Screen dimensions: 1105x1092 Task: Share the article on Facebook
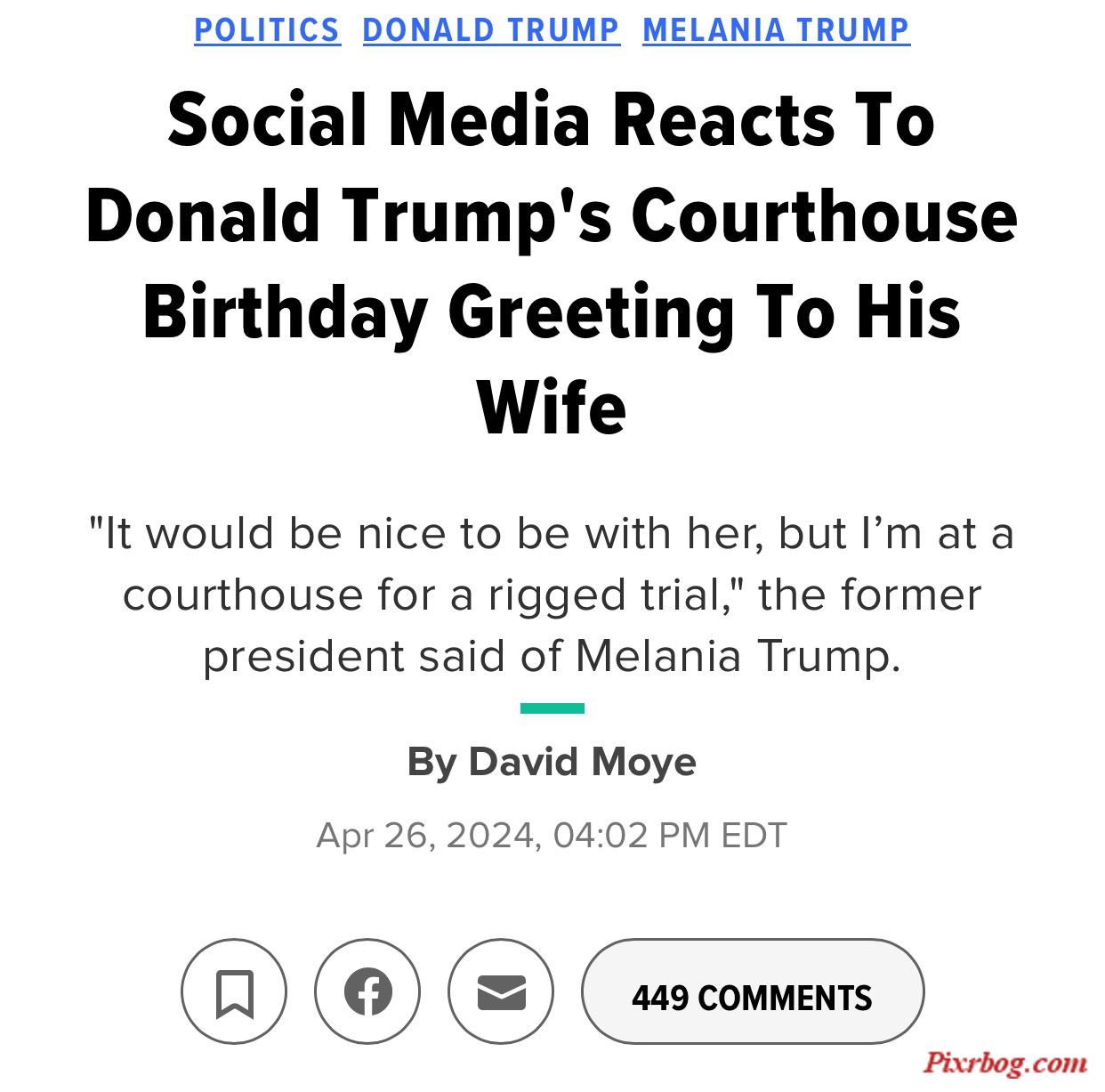[x=367, y=991]
